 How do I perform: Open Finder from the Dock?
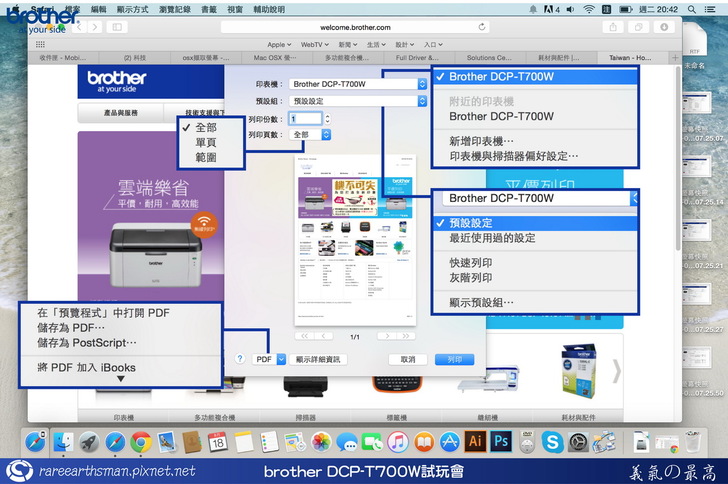tap(63, 442)
